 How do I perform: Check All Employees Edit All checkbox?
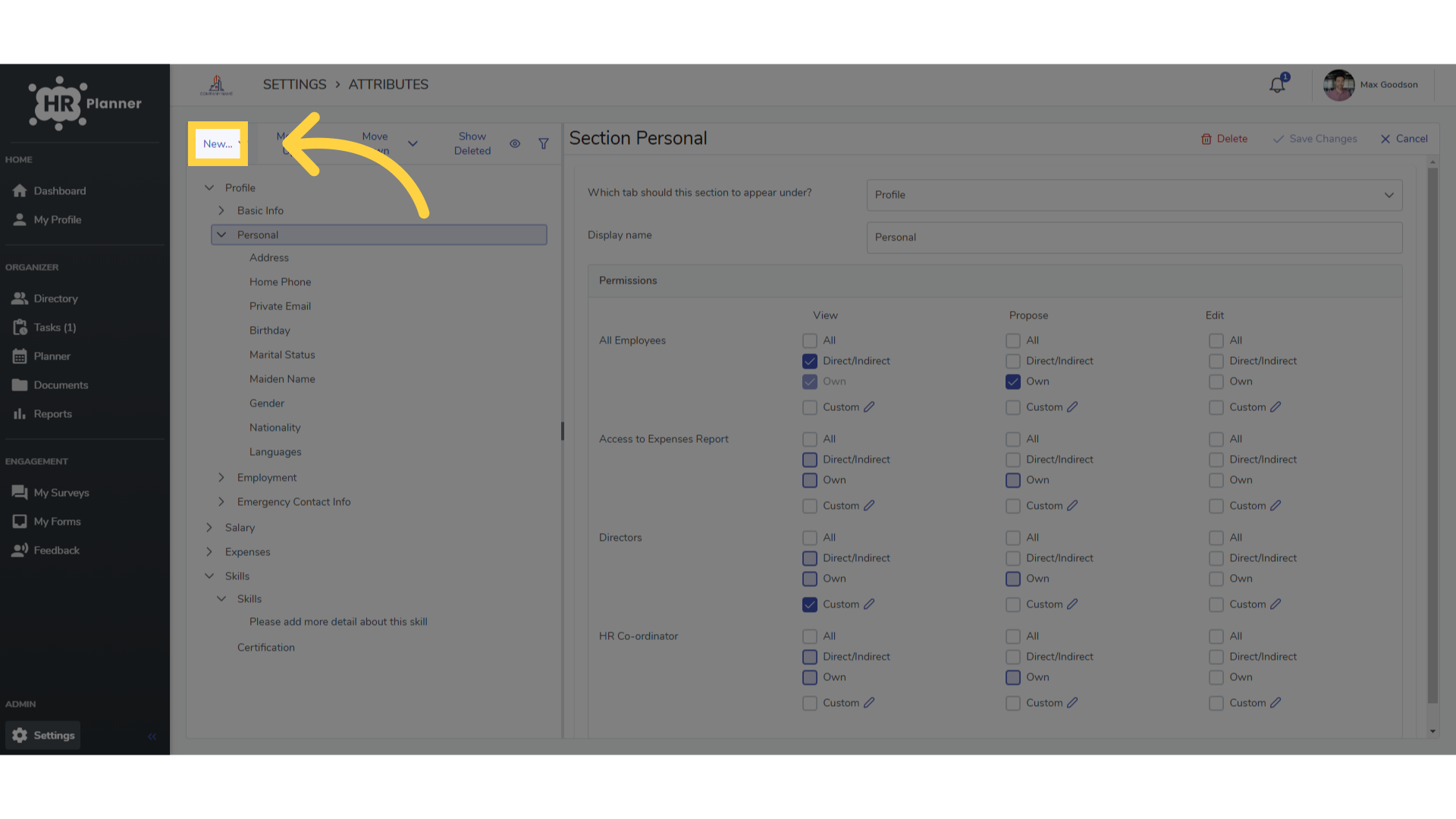tap(1216, 340)
